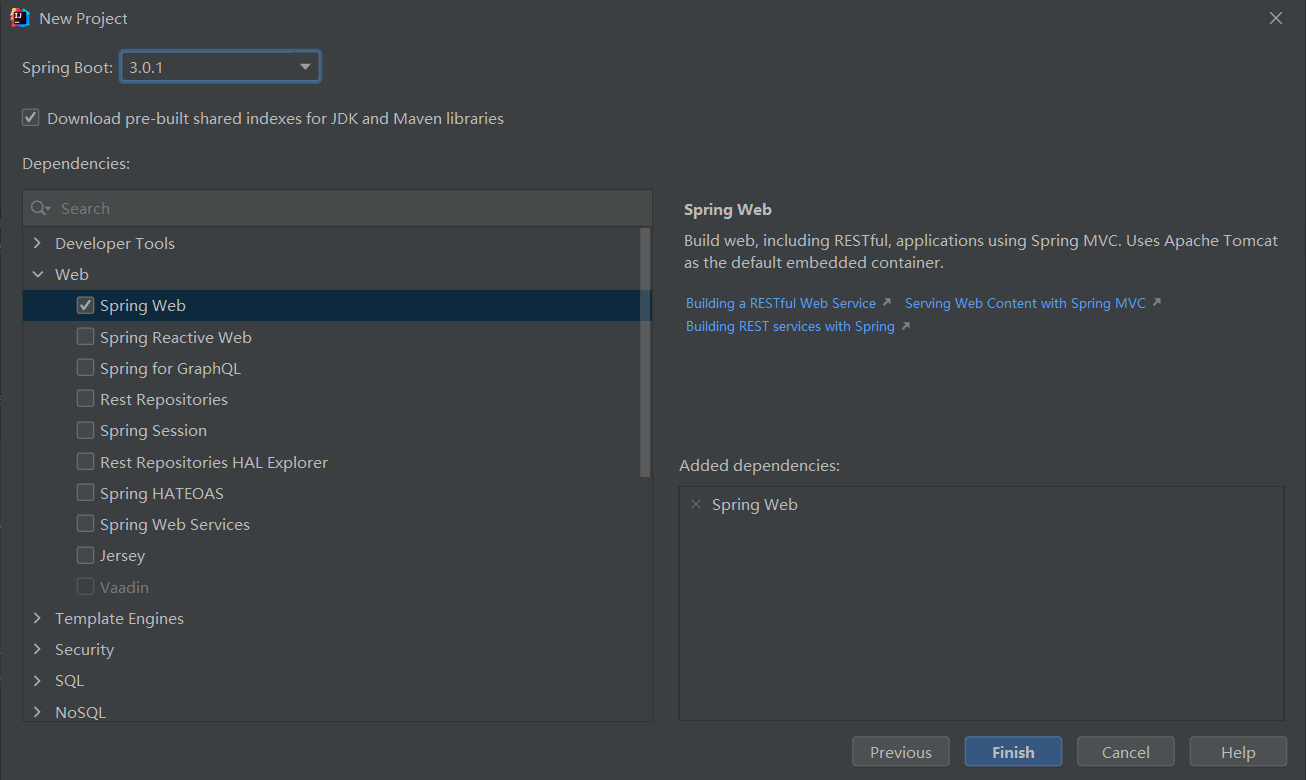Close the New Project dialog
The width and height of the screenshot is (1306, 780).
click(x=1275, y=18)
